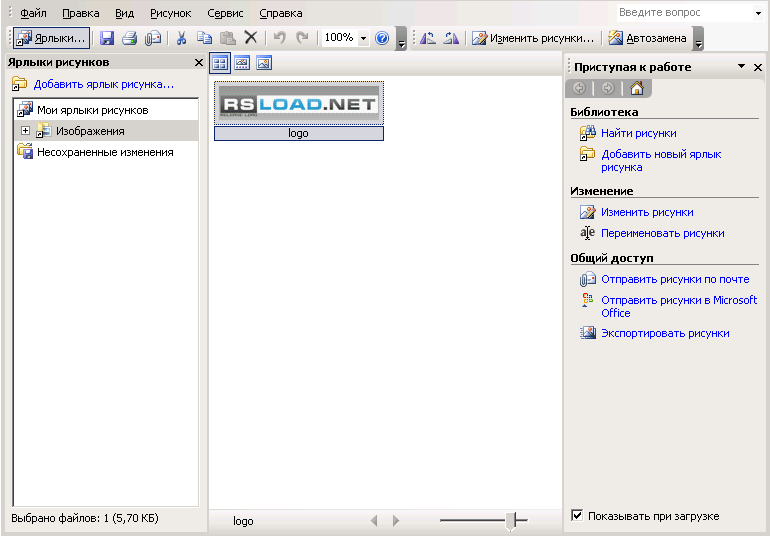
Task: Open the Файл menu
Action: click(33, 13)
